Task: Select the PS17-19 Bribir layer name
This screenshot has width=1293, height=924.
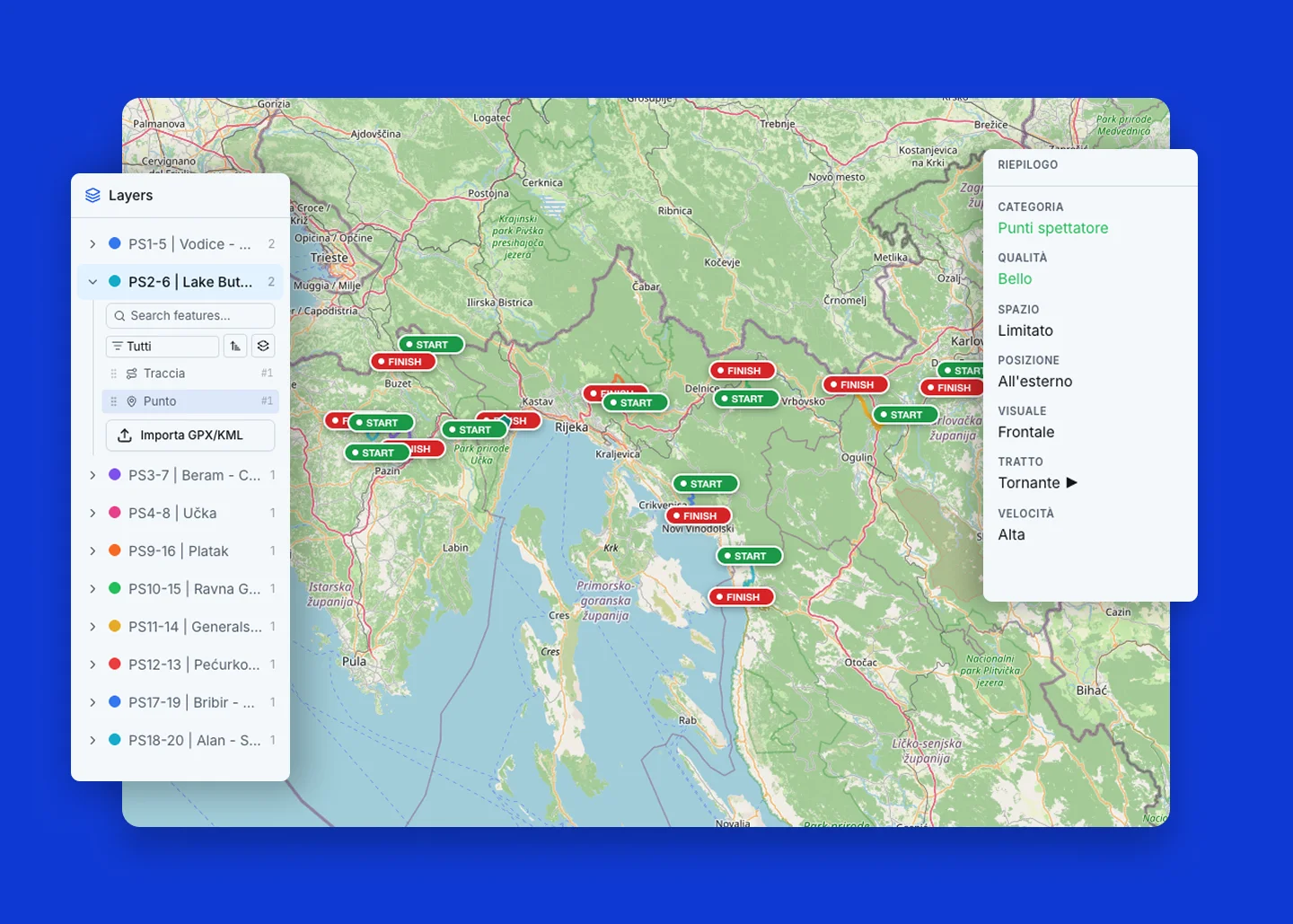Action: coord(191,702)
